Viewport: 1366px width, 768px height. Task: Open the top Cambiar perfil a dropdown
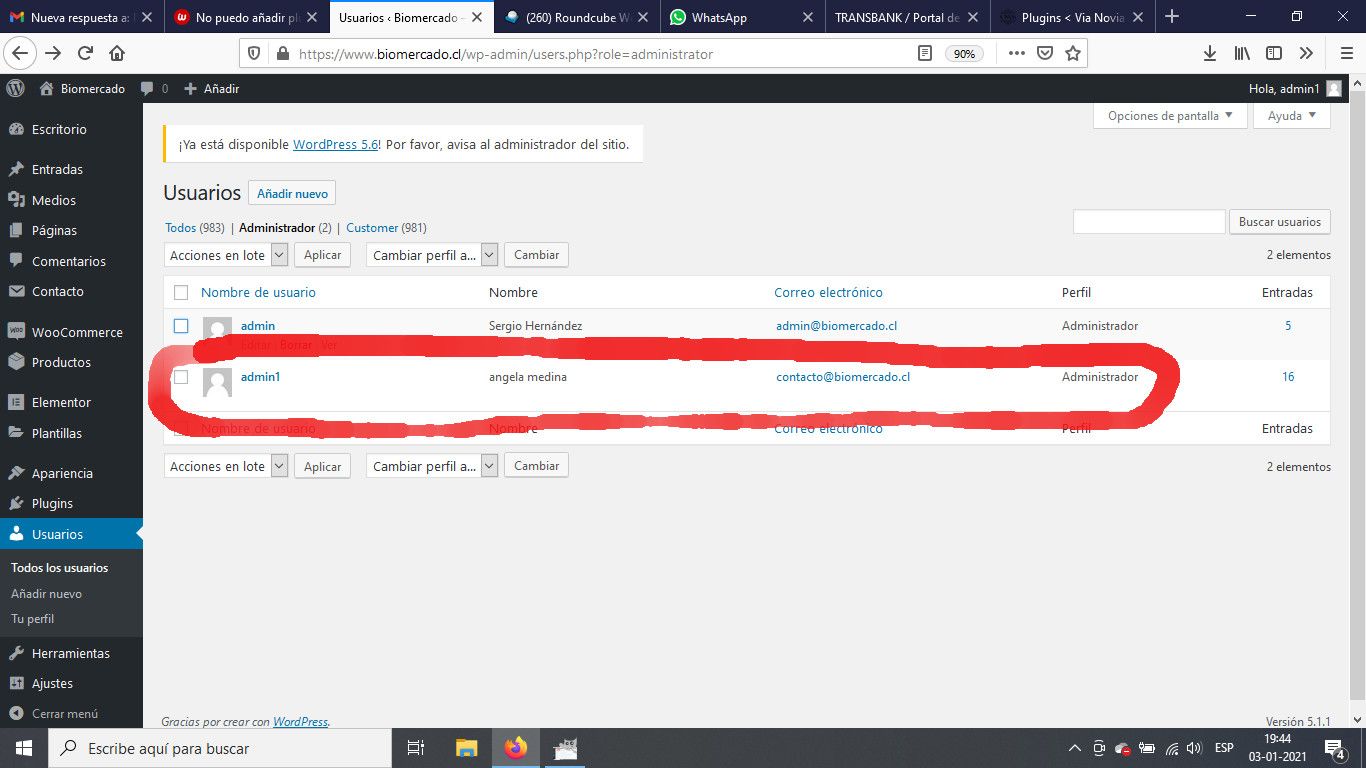coord(432,255)
